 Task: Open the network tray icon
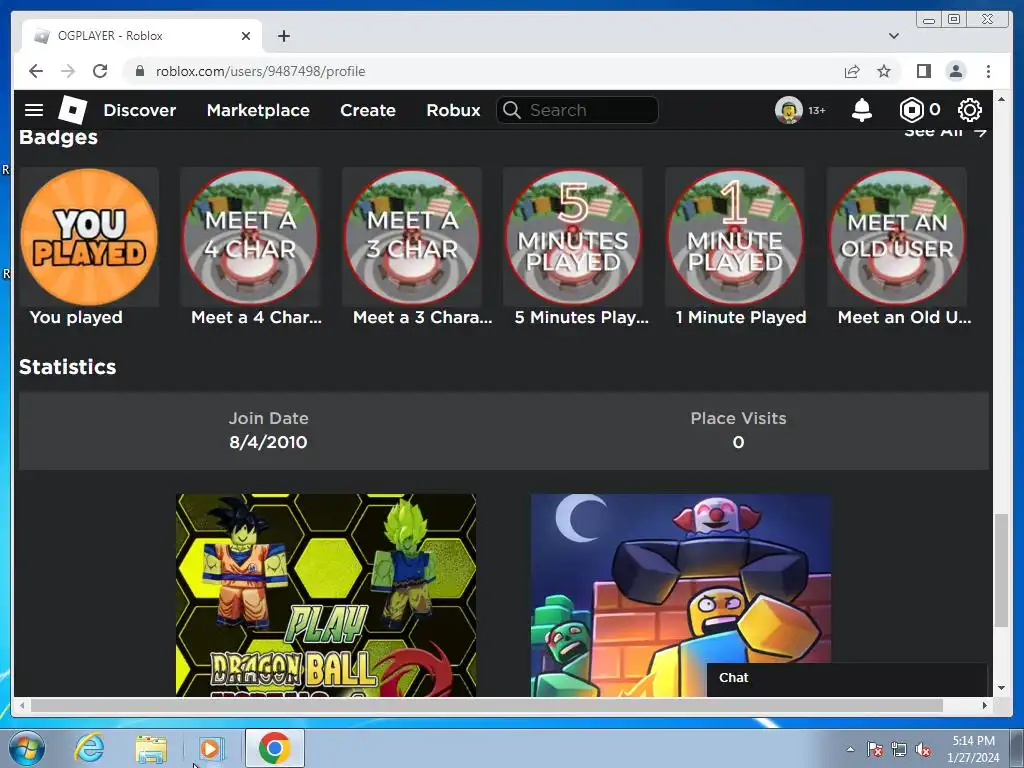click(899, 749)
